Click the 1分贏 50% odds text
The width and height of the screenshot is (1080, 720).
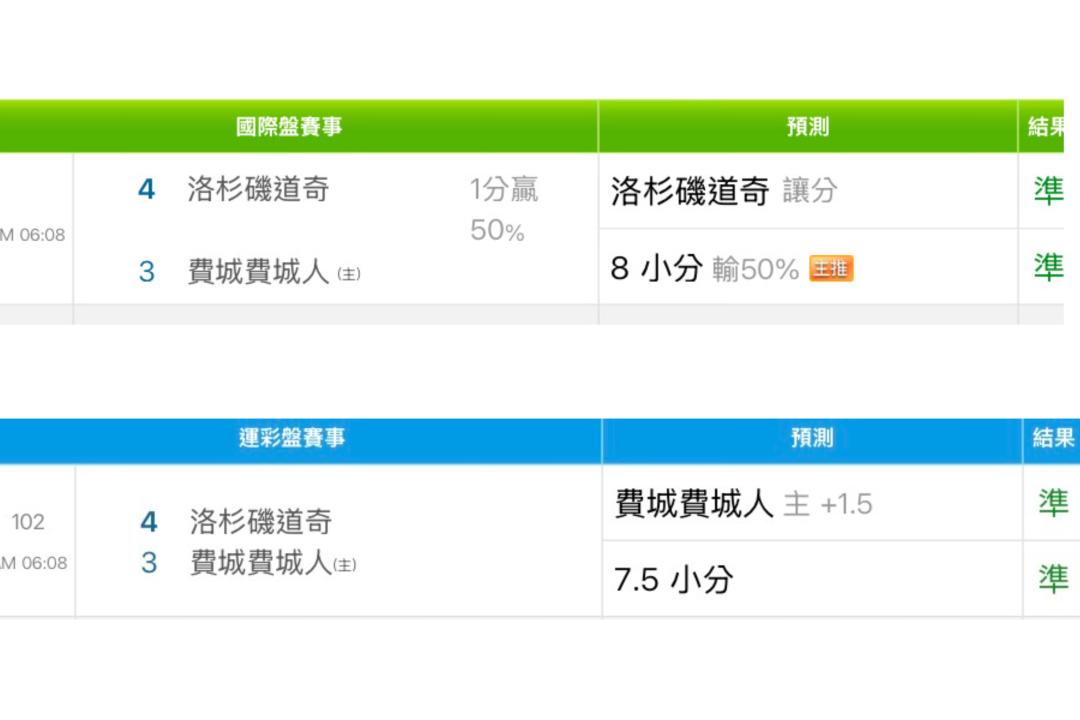click(x=503, y=210)
